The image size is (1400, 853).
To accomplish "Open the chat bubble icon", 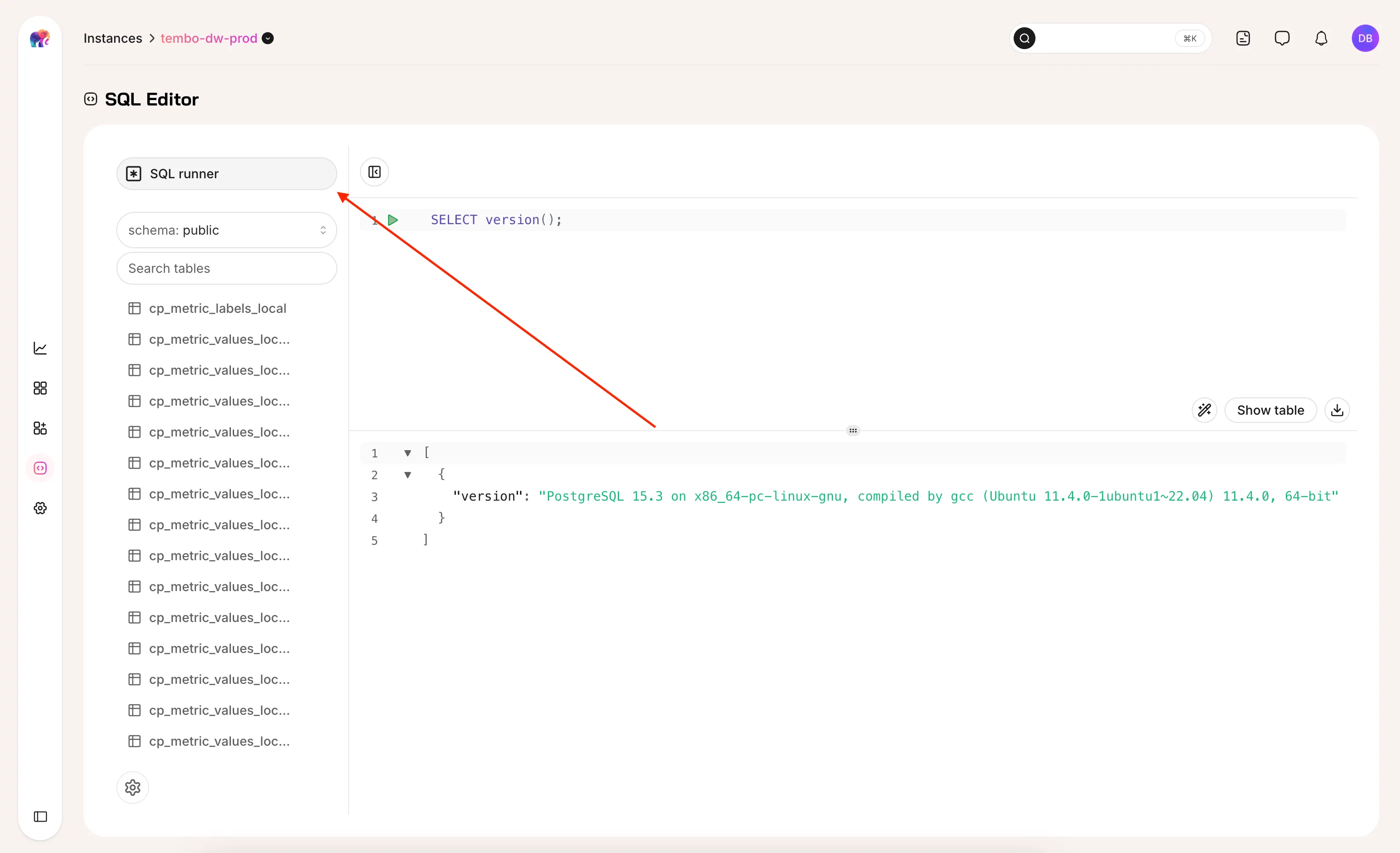I will point(1282,38).
